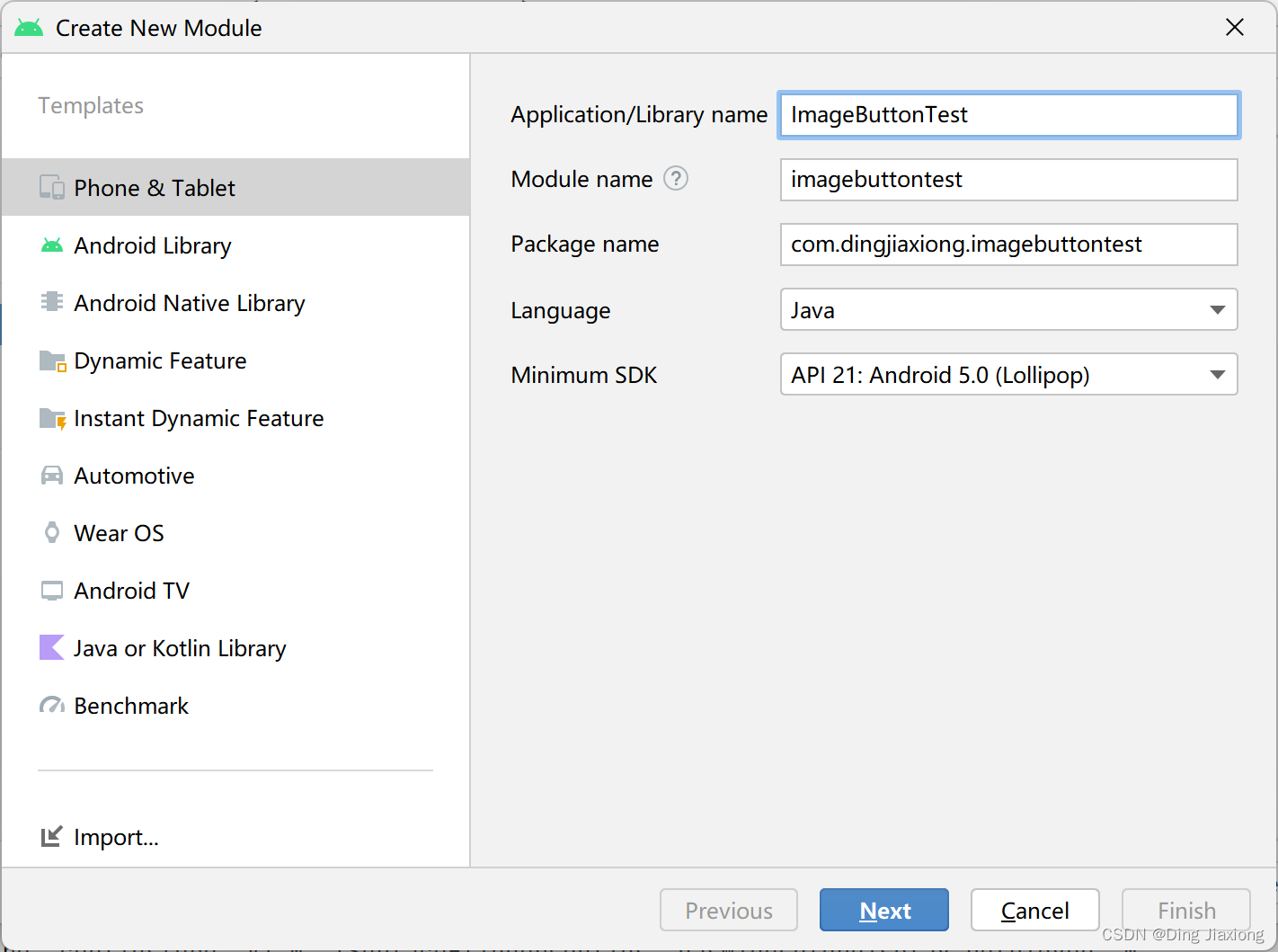1278x952 pixels.
Task: Click the Language label
Action: tap(561, 311)
